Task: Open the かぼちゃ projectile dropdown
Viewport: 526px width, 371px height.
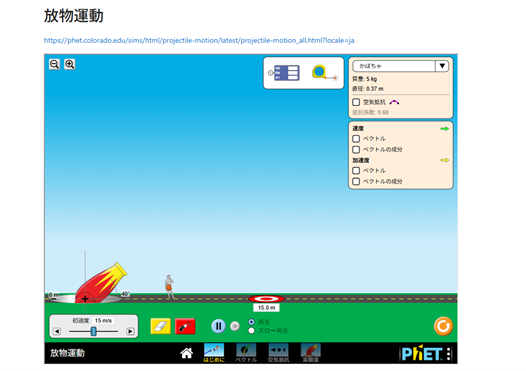Action: coord(401,66)
